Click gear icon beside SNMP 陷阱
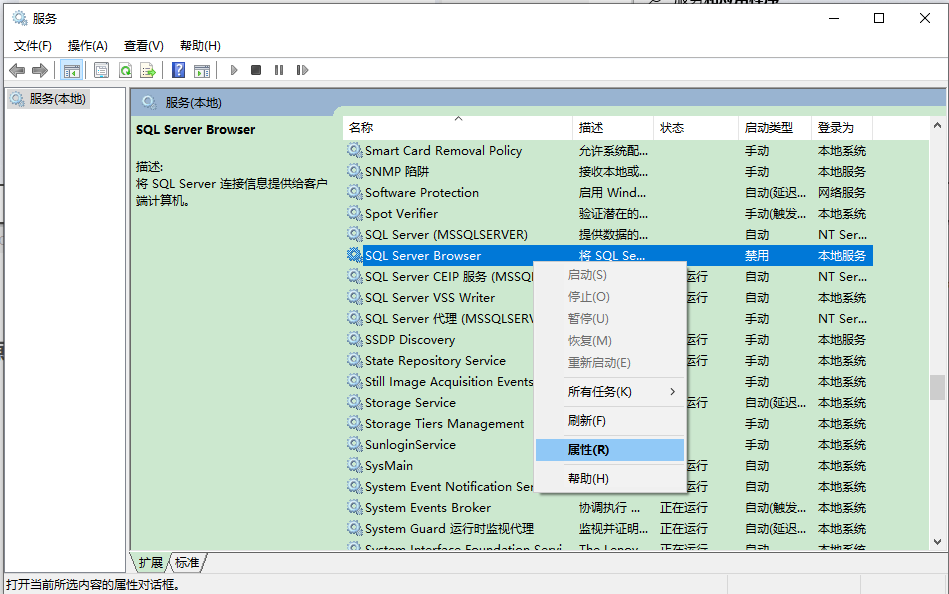The height and width of the screenshot is (594, 949). [355, 171]
